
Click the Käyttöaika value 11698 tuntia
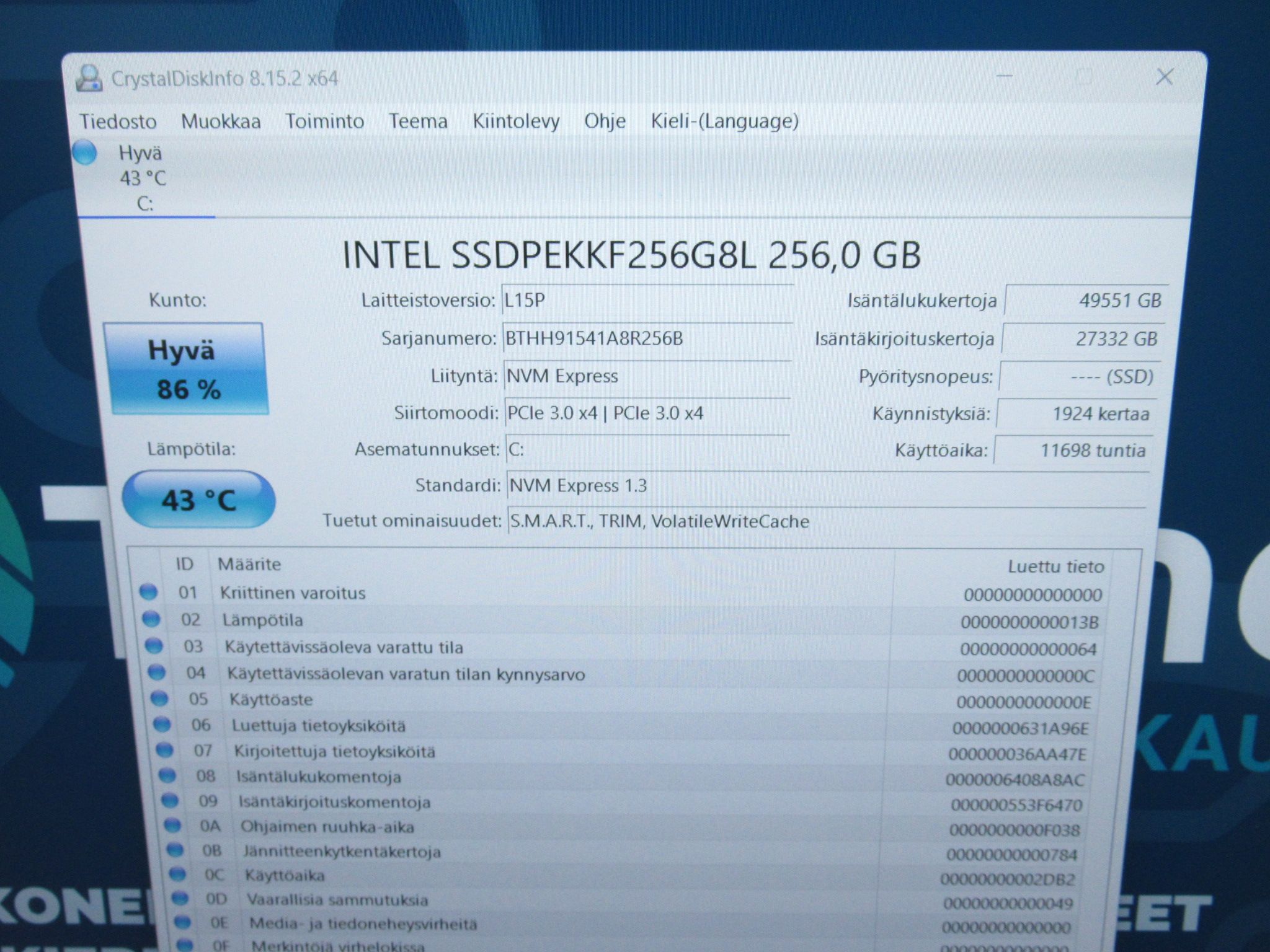[x=1073, y=450]
